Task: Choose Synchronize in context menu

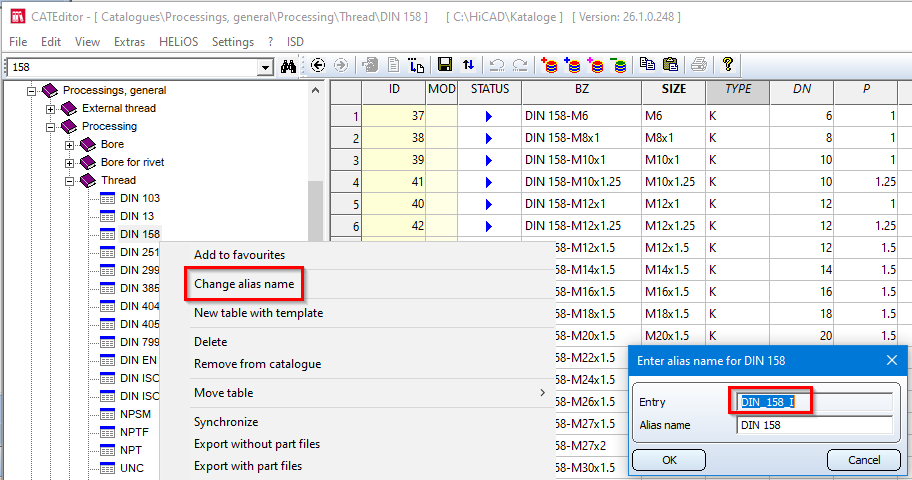Action: (x=226, y=422)
